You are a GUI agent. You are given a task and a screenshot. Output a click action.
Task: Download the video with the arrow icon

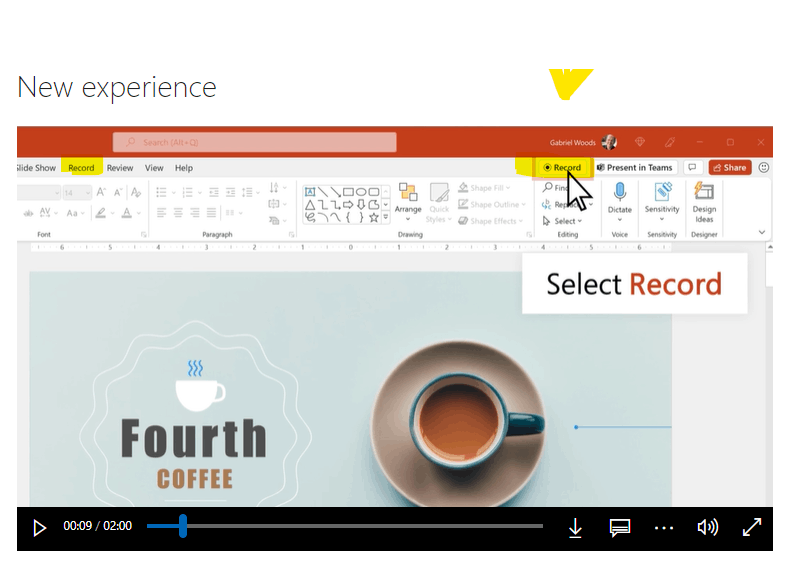(x=575, y=528)
